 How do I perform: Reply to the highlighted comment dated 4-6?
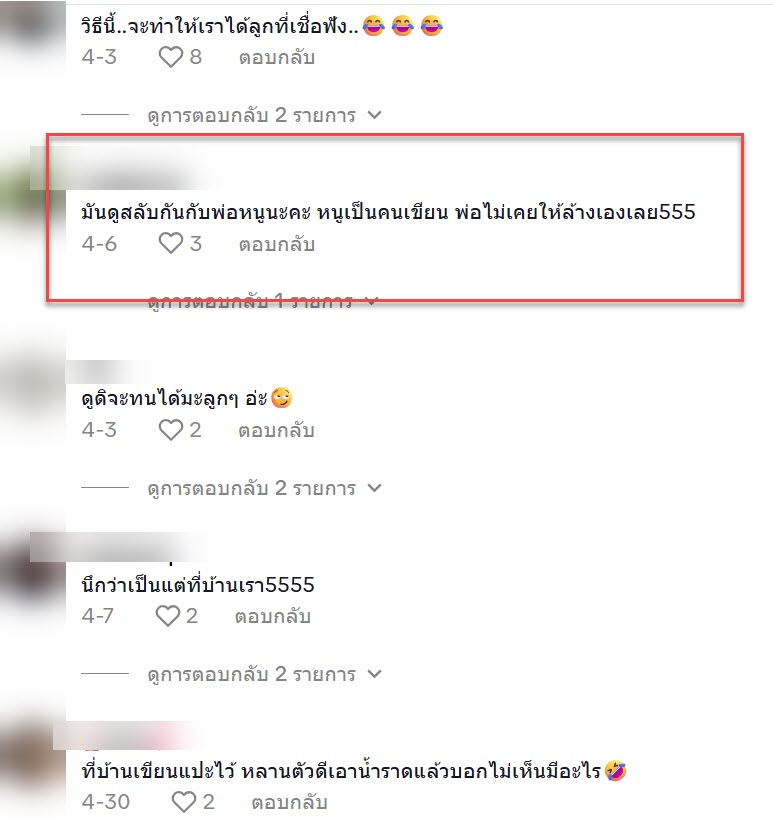277,244
